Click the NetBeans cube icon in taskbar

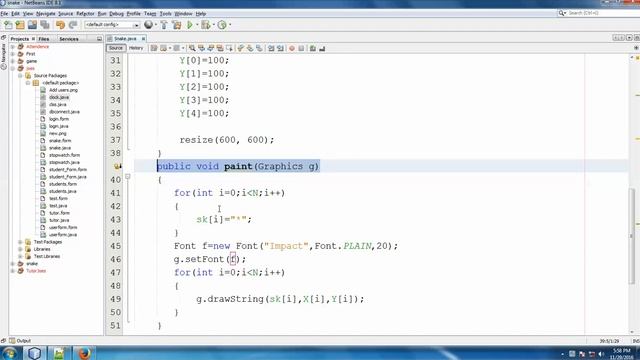pos(35,353)
